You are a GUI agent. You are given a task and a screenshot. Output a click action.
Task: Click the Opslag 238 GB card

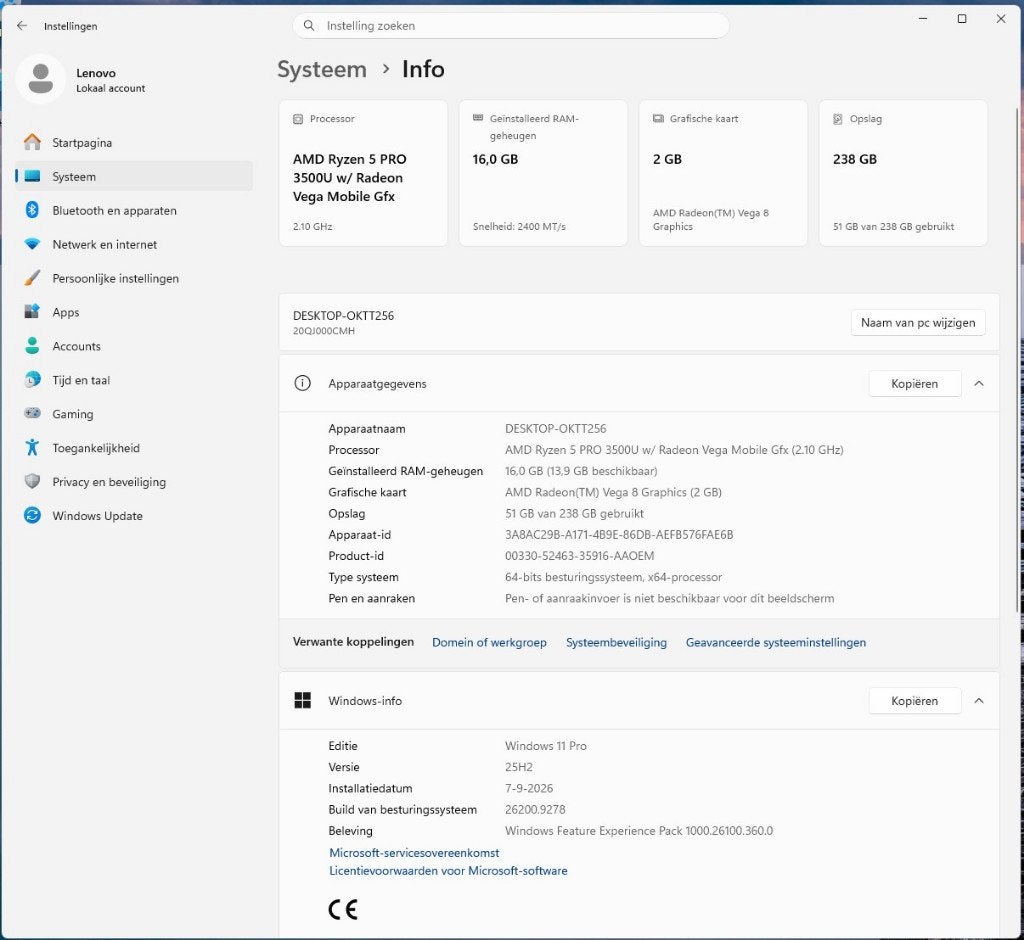coord(903,173)
